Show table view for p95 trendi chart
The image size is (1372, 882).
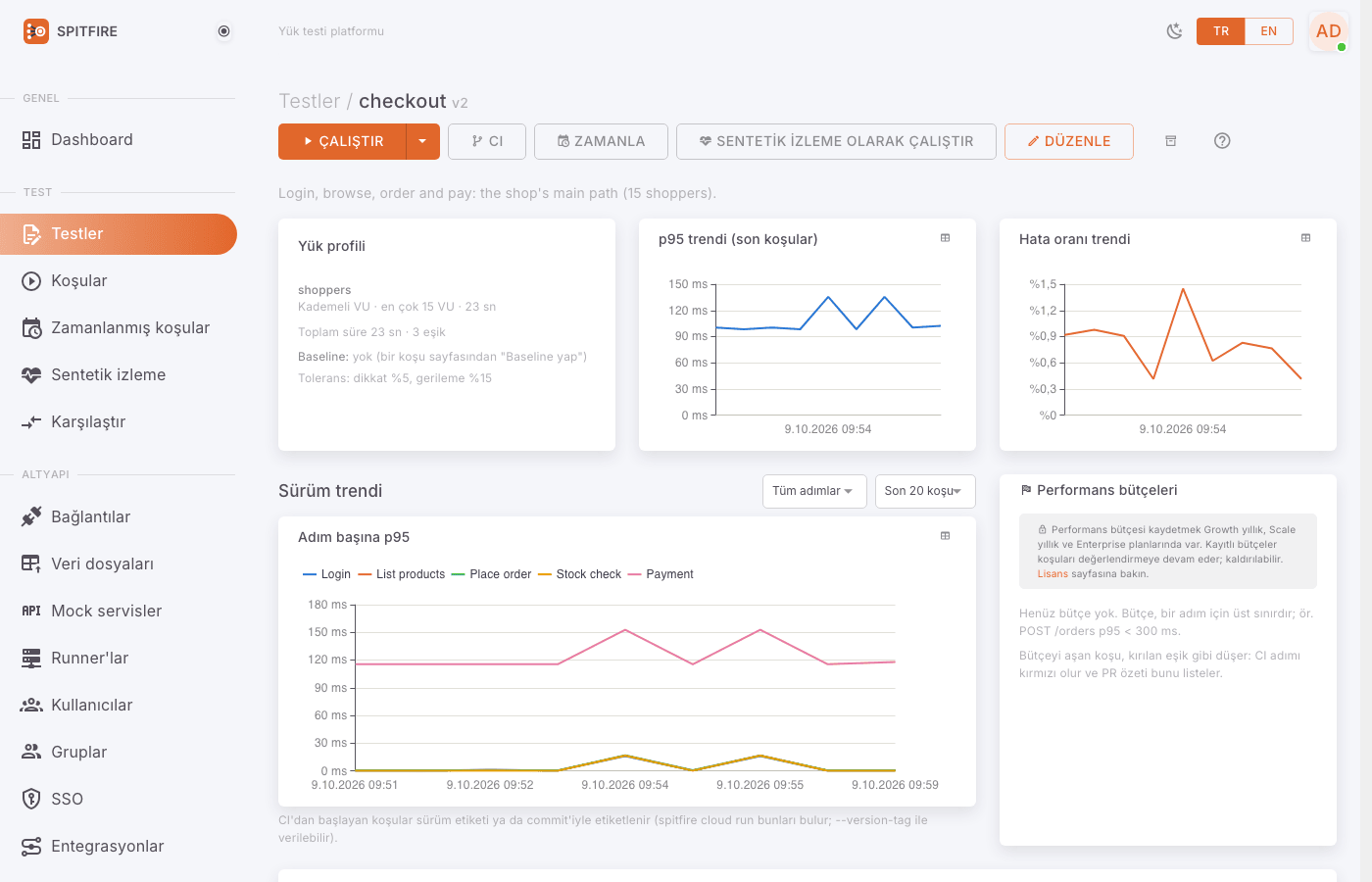(x=946, y=238)
